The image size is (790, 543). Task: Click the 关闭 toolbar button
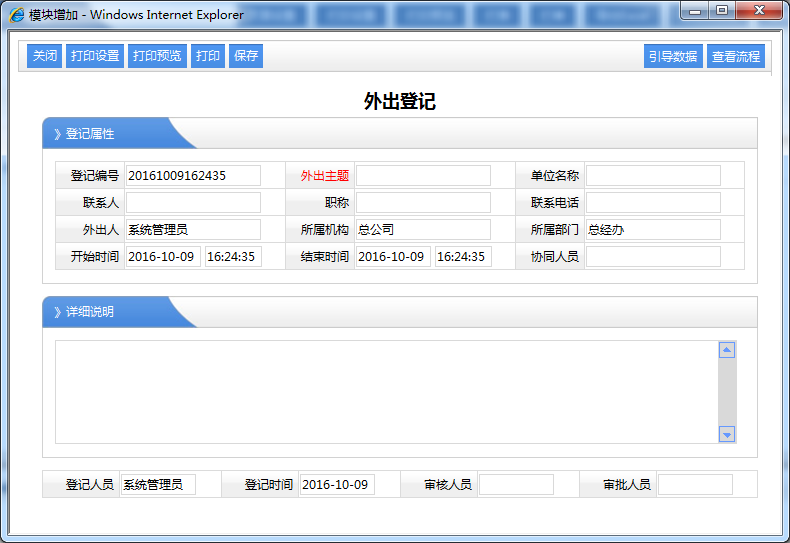click(45, 56)
